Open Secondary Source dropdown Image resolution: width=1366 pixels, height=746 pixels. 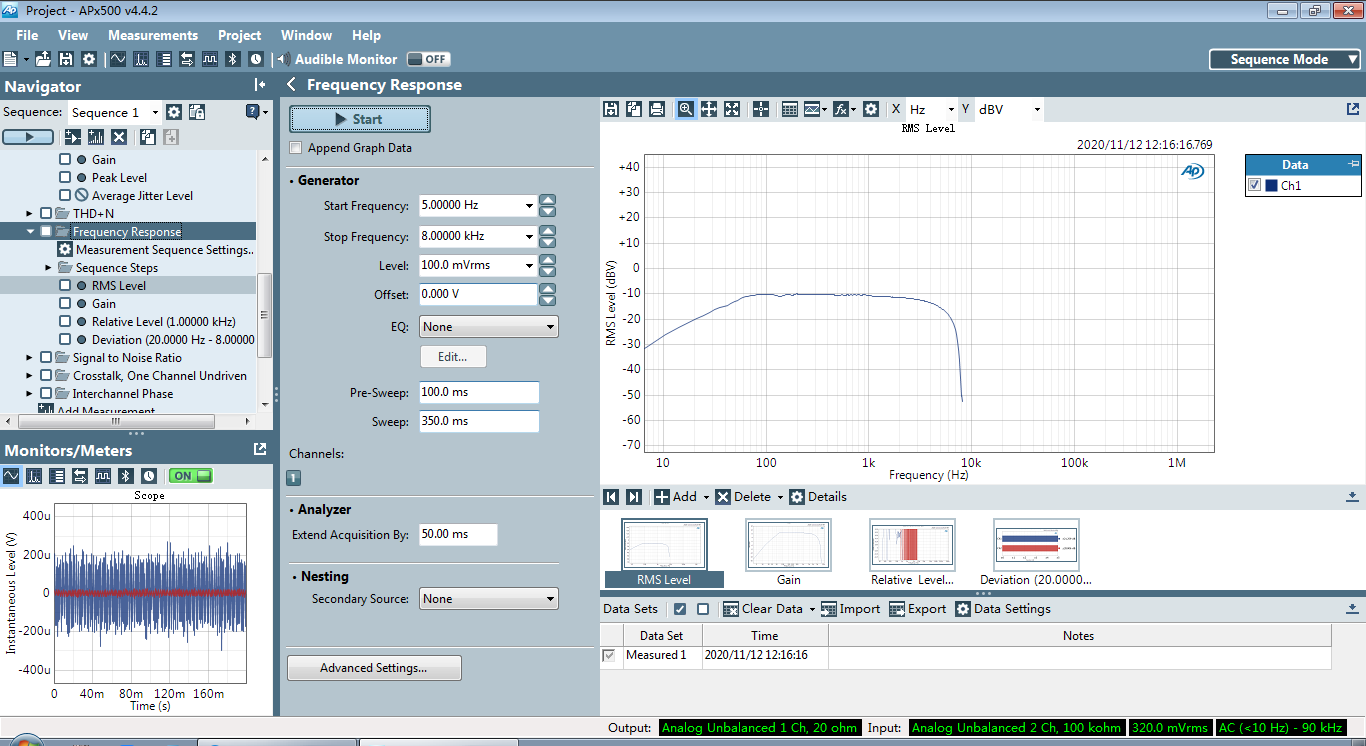coord(488,599)
